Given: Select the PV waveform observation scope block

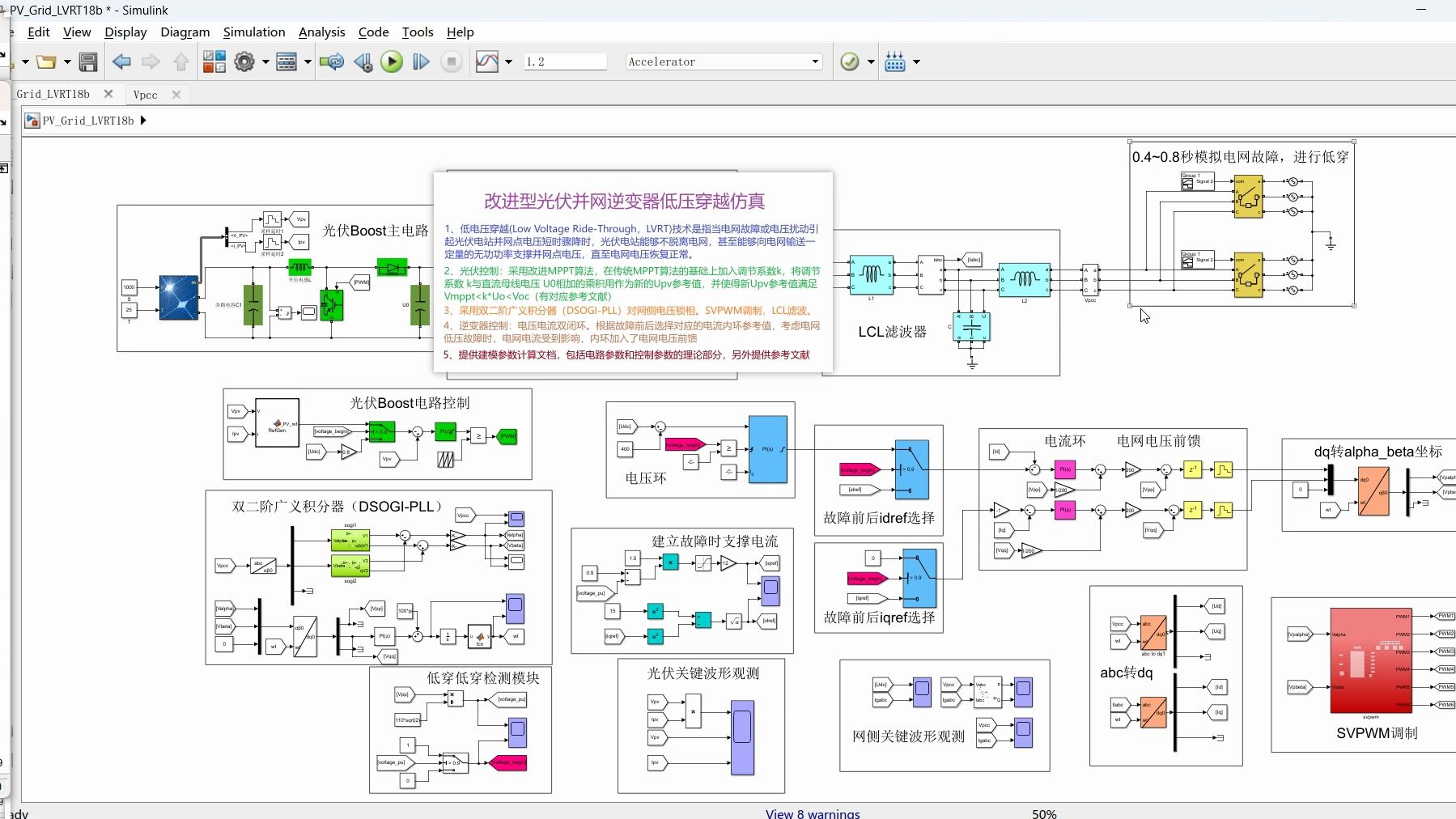Looking at the screenshot, I should [742, 737].
